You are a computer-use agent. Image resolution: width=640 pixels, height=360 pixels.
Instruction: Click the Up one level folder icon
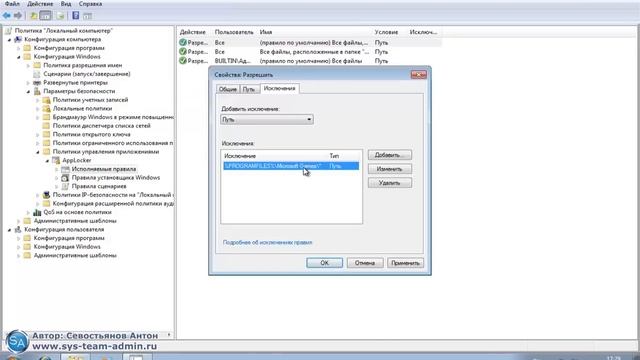34,16
